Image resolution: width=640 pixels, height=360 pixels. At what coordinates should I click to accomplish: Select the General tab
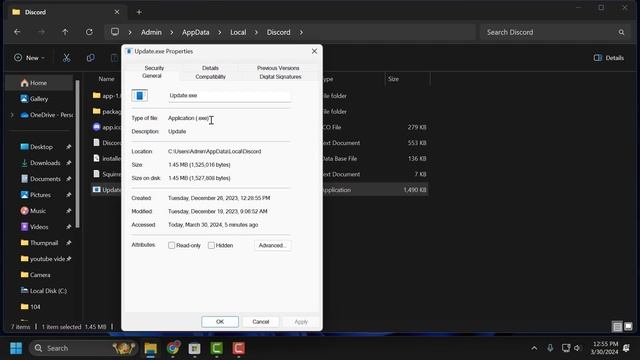coord(152,76)
